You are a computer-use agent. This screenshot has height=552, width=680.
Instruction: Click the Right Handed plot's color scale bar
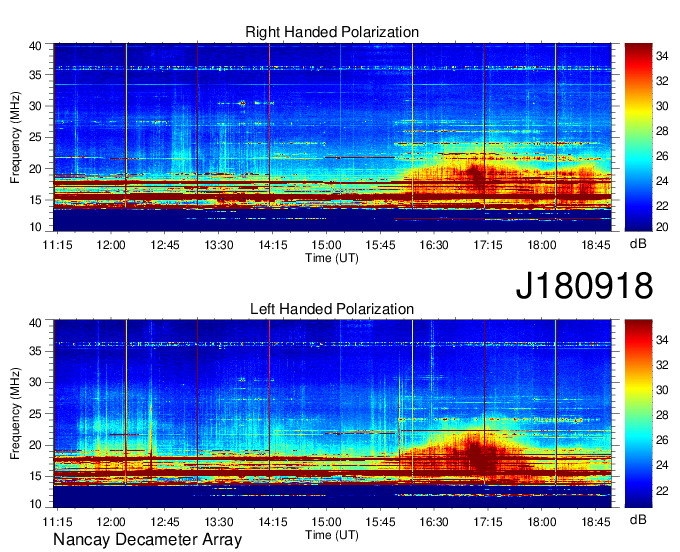tap(638, 137)
